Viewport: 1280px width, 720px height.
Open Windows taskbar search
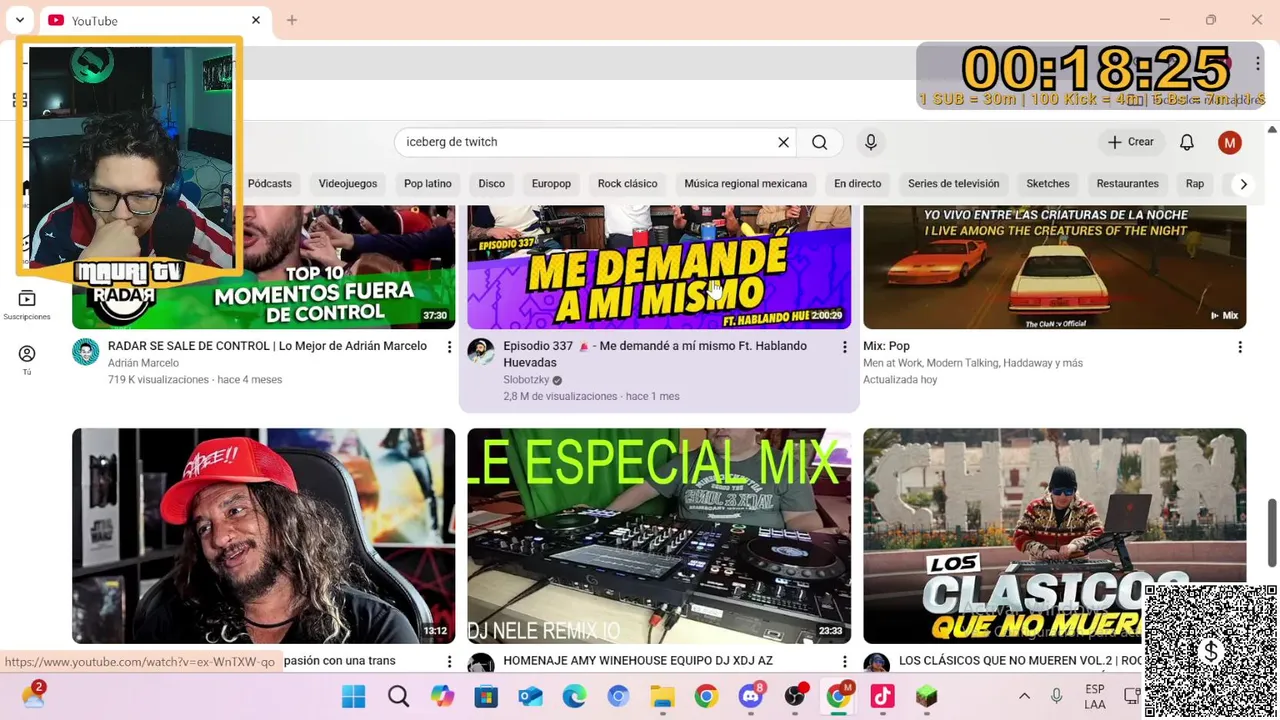(x=398, y=697)
